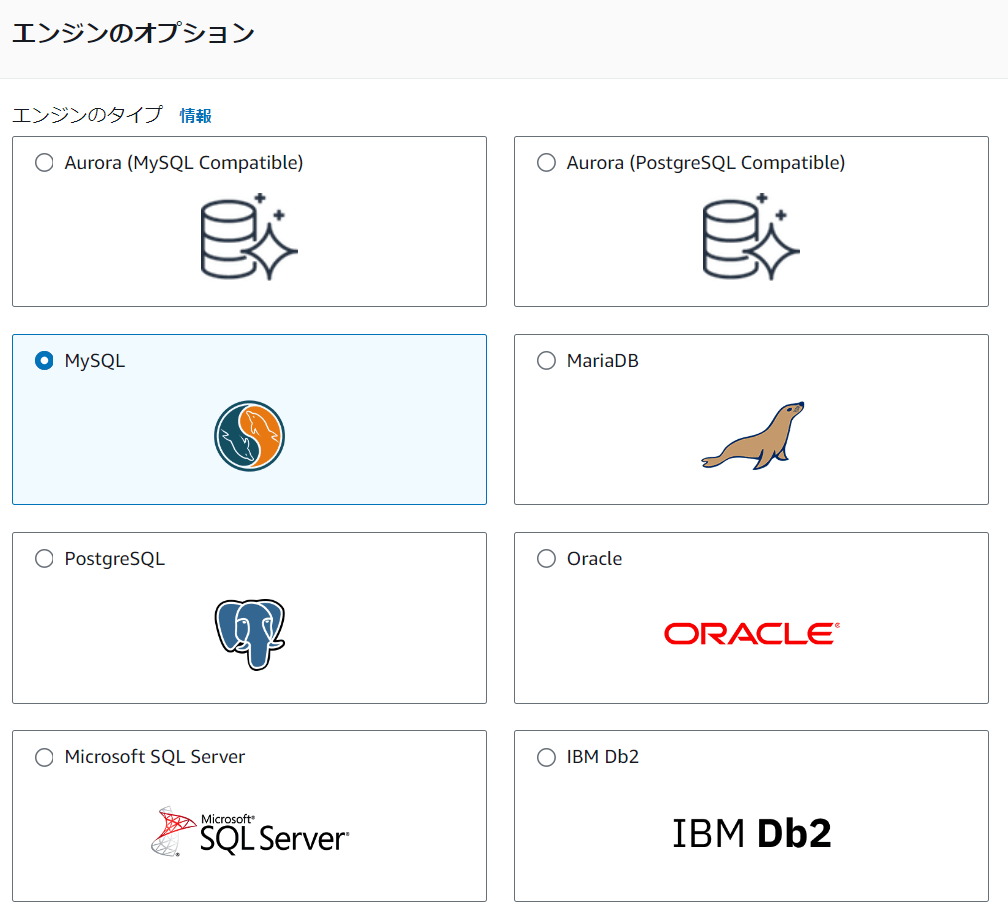Choose the PostgreSQL radio button
Viewport: 1008px width, 922px height.
click(44, 559)
